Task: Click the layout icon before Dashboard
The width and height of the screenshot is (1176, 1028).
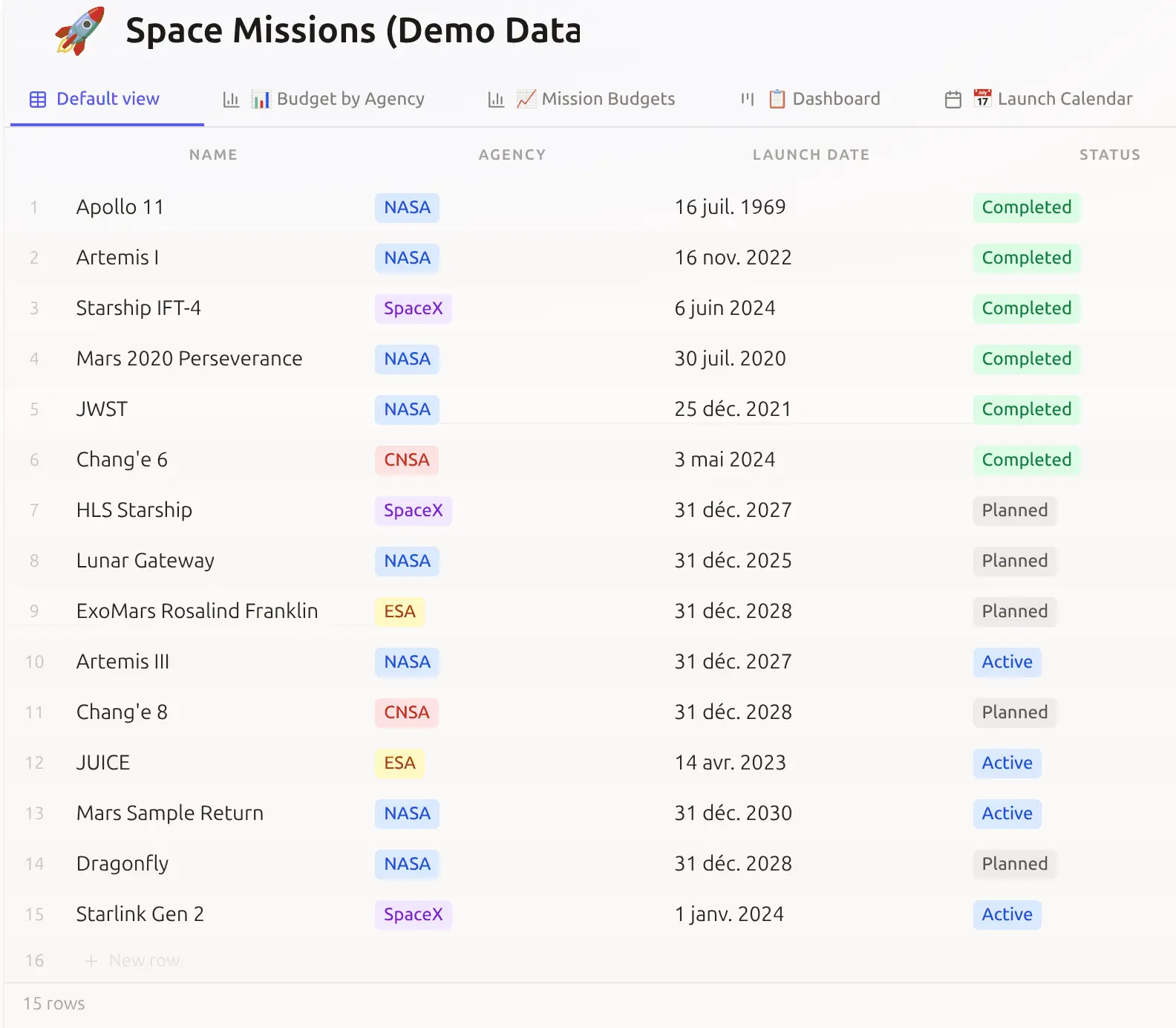Action: click(747, 99)
